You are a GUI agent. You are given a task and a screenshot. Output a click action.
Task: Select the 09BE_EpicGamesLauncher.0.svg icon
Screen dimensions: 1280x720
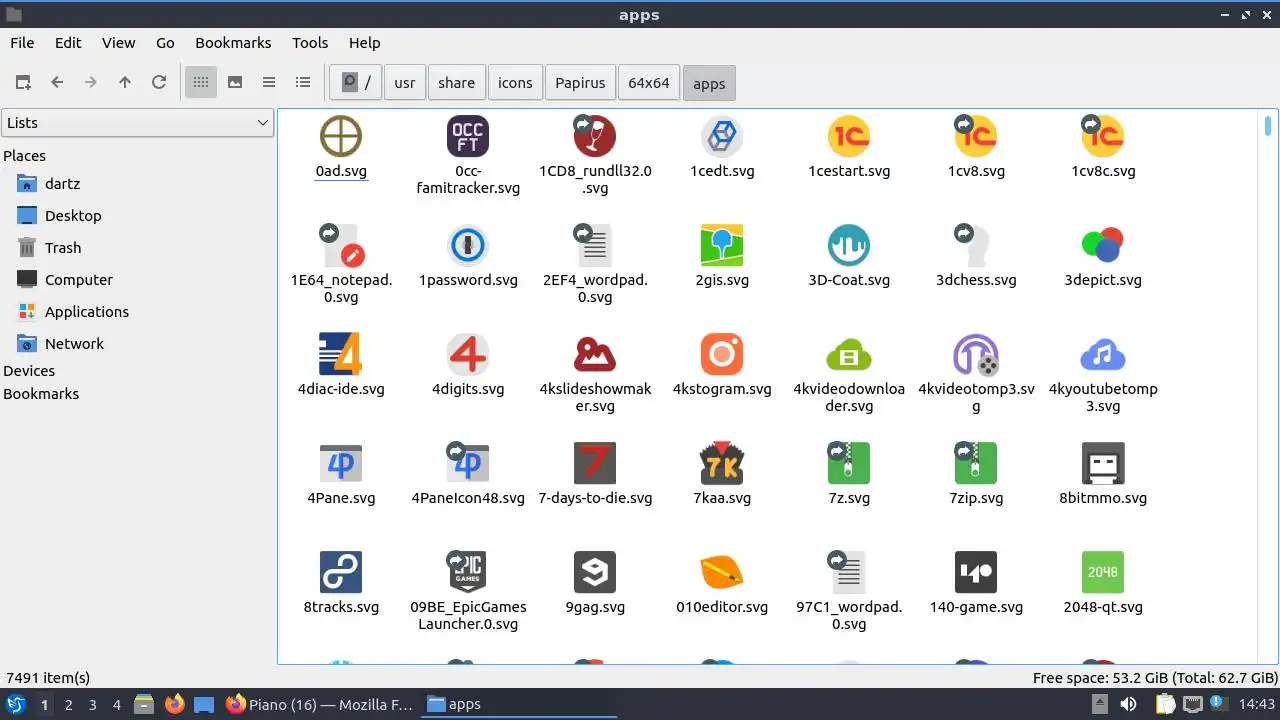(x=468, y=572)
